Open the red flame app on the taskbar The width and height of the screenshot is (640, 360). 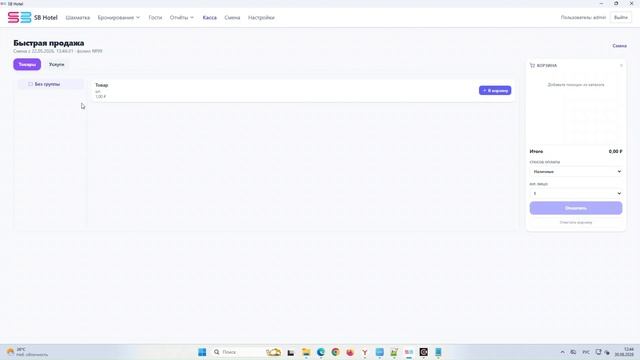(350, 352)
